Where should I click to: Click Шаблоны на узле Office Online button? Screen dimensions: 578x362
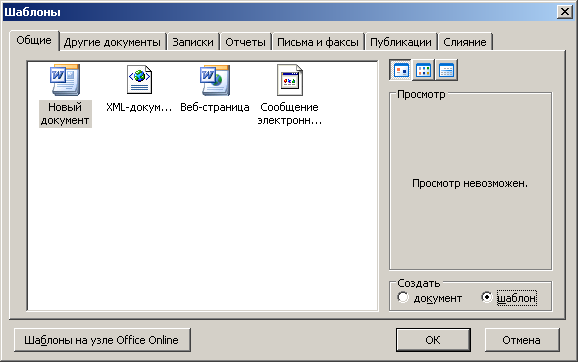[x=102, y=340]
